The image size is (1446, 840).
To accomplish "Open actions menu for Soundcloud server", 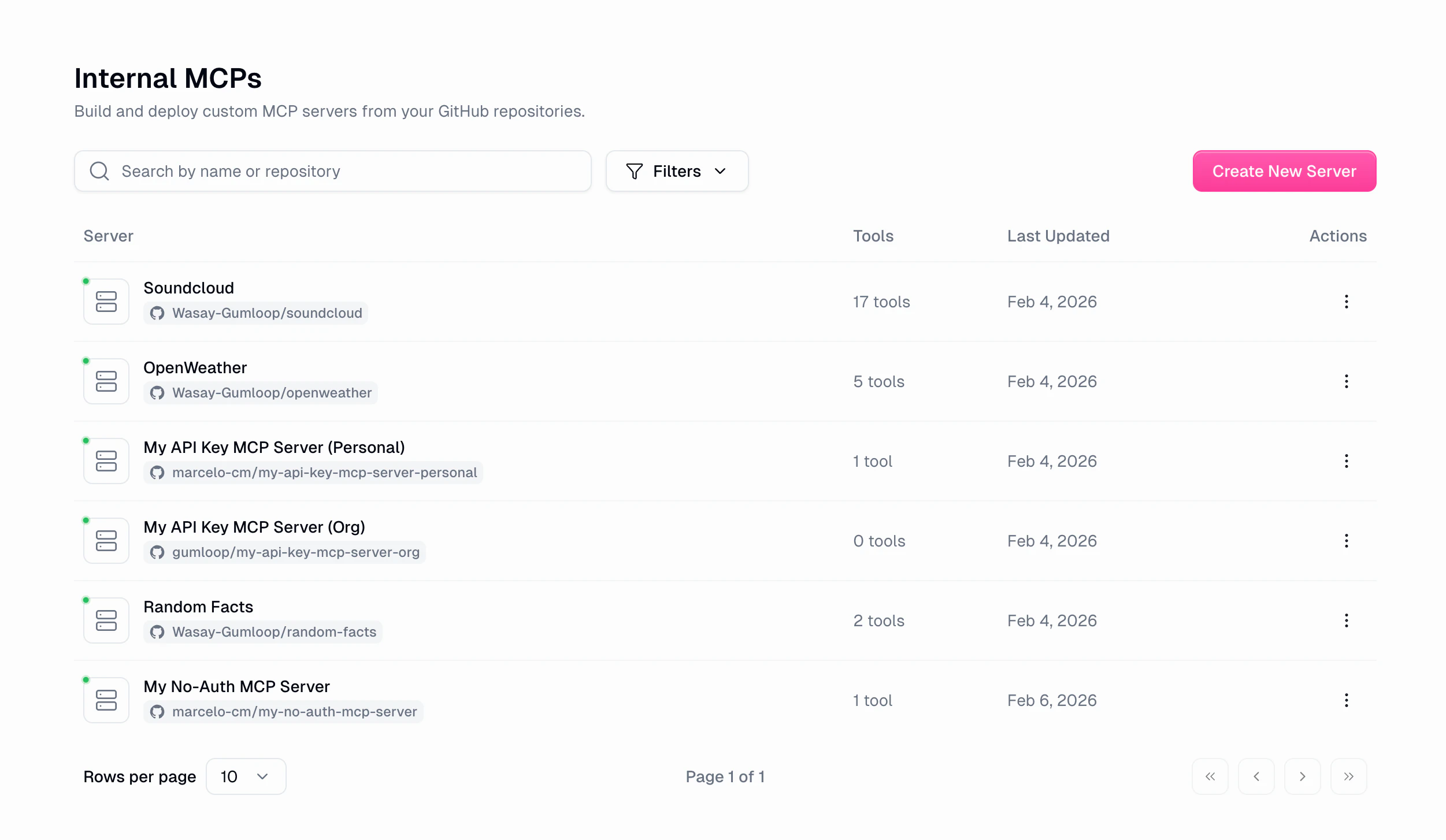I will [1346, 302].
